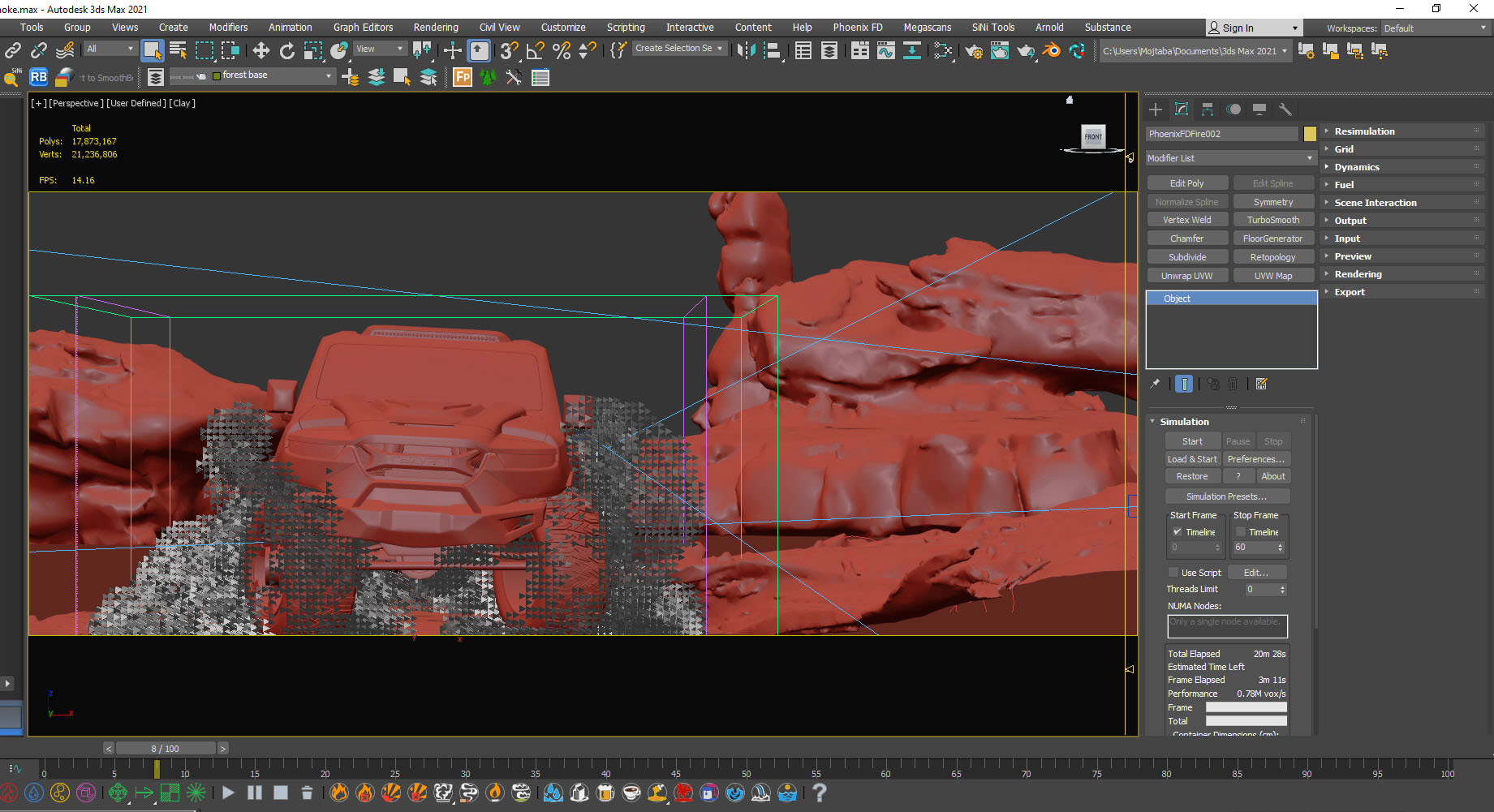Click the Preferences button
This screenshot has width=1494, height=812.
click(x=1255, y=459)
